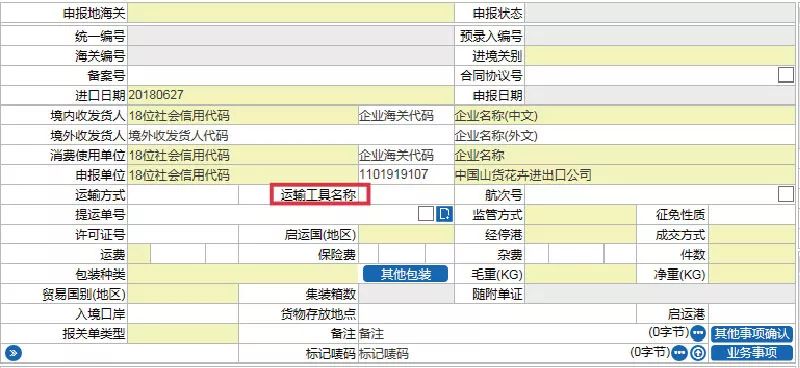This screenshot has width=800, height=368.
Task: Click the 提运单号 input field
Action: tap(271, 214)
